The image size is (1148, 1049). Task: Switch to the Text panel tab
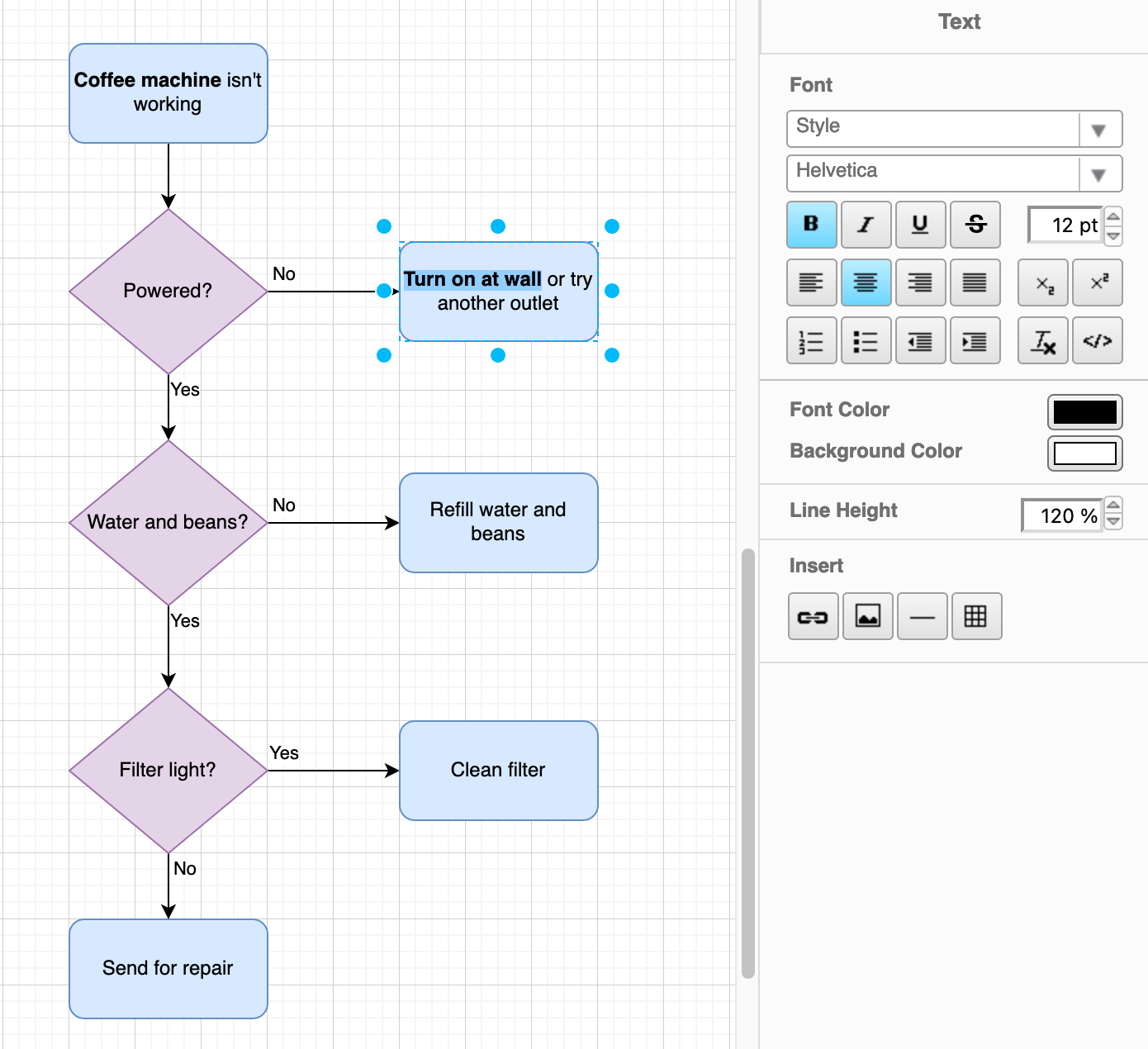coord(958,21)
